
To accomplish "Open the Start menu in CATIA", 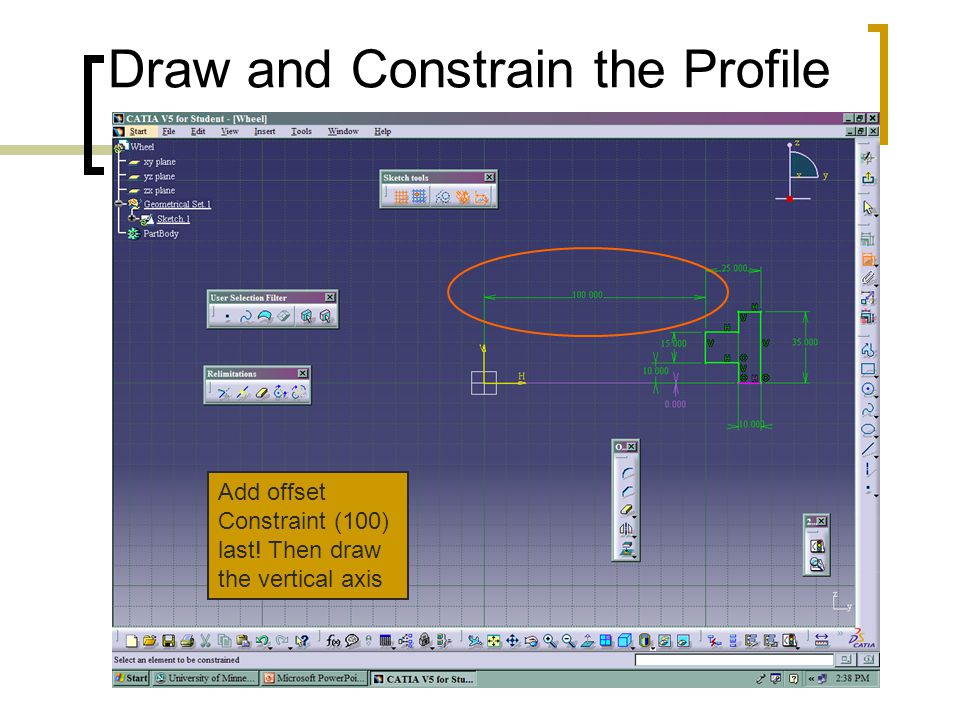I will [x=138, y=131].
